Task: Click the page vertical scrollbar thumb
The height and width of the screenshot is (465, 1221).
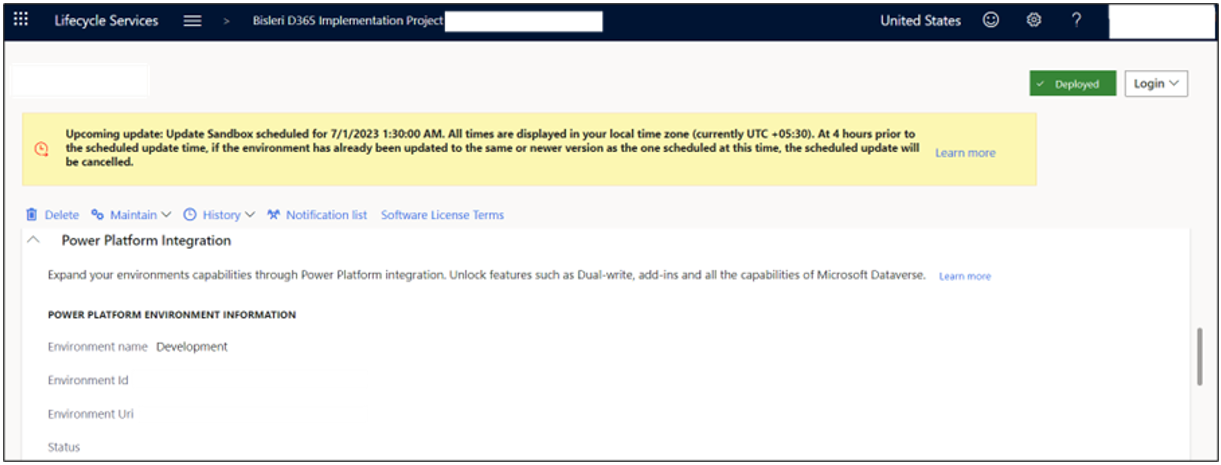Action: pyautogui.click(x=1200, y=357)
